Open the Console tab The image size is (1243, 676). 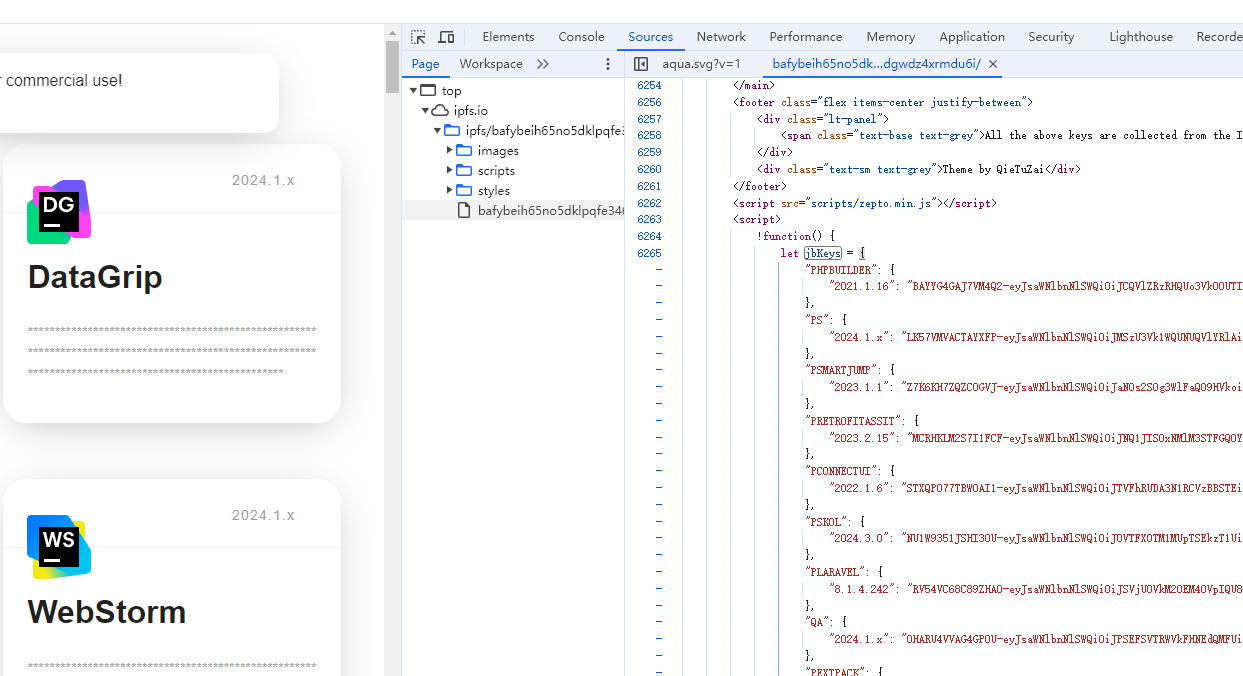point(581,37)
